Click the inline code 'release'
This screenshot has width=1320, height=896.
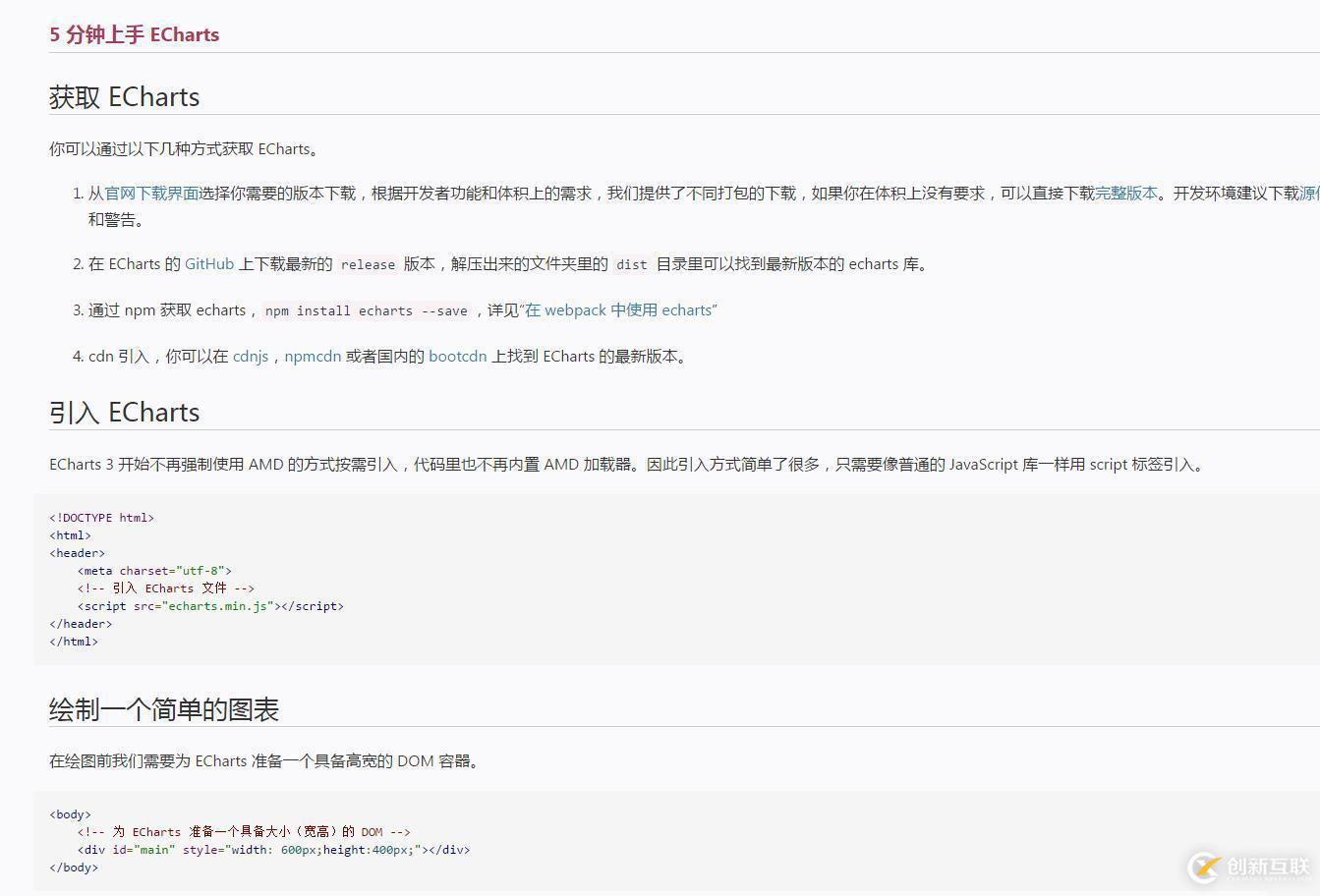(368, 265)
